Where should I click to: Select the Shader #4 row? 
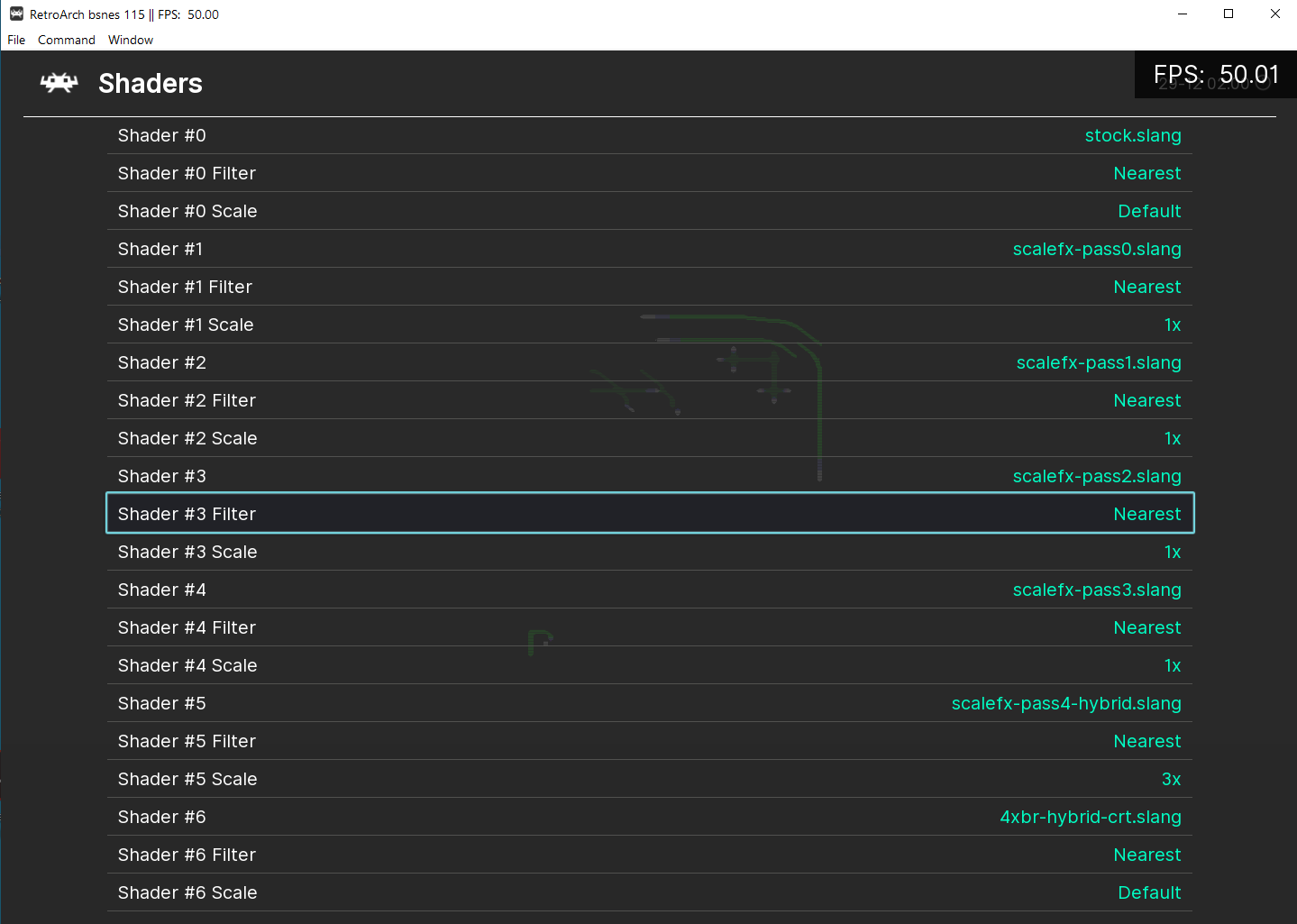649,590
